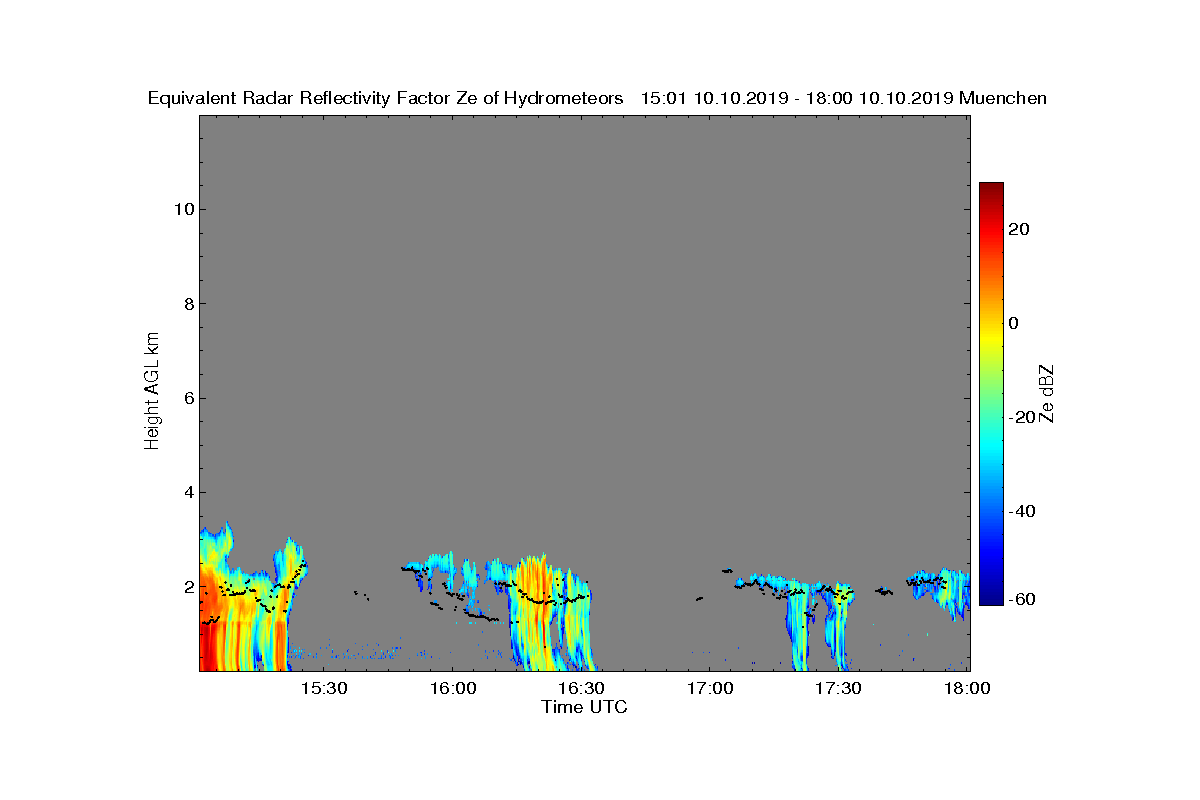Click the 6 km height tick label
This screenshot has width=1200, height=800.
[x=187, y=398]
